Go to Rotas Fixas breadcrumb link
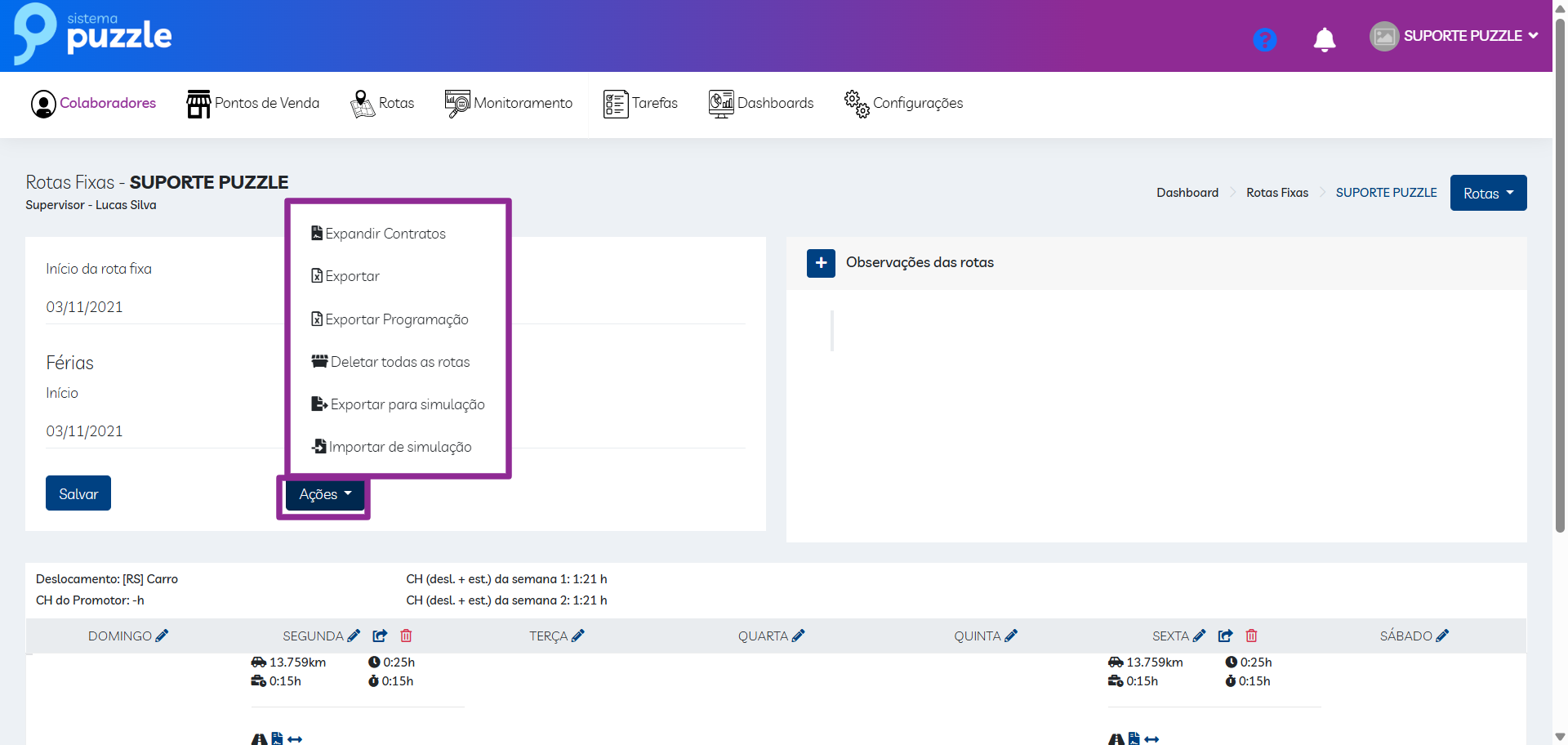 click(1276, 193)
